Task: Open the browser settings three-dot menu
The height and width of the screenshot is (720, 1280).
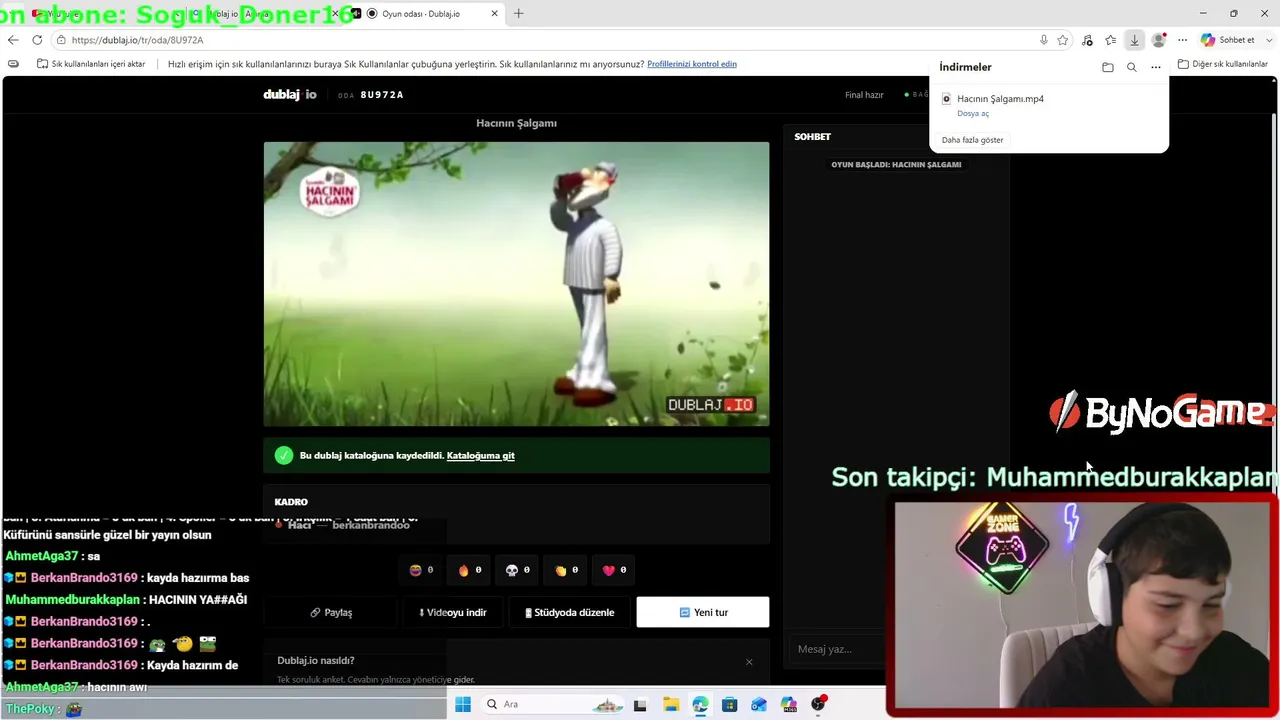Action: point(1182,40)
